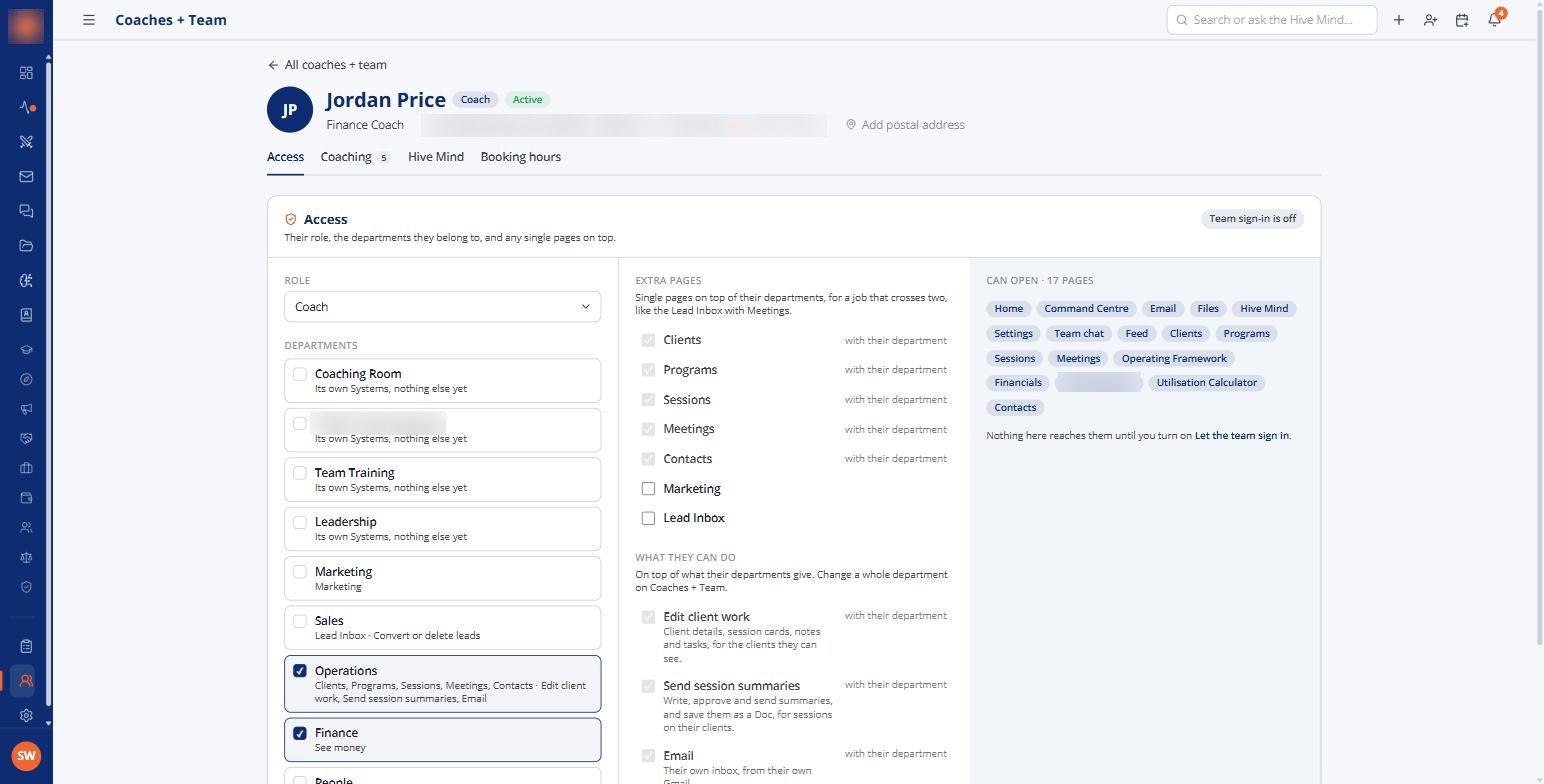The height and width of the screenshot is (784, 1544).
Task: Go back to All coaches + team
Action: (327, 65)
